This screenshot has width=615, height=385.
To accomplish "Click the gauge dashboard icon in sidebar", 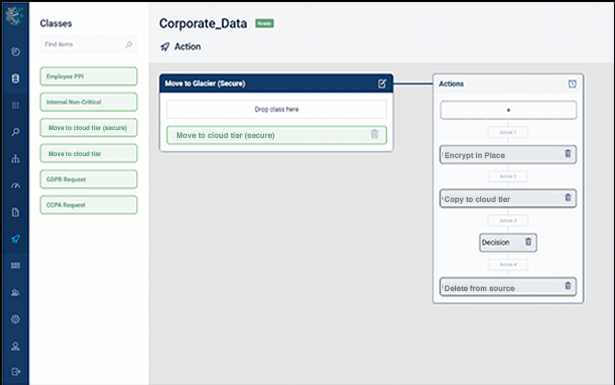I will pos(15,185).
